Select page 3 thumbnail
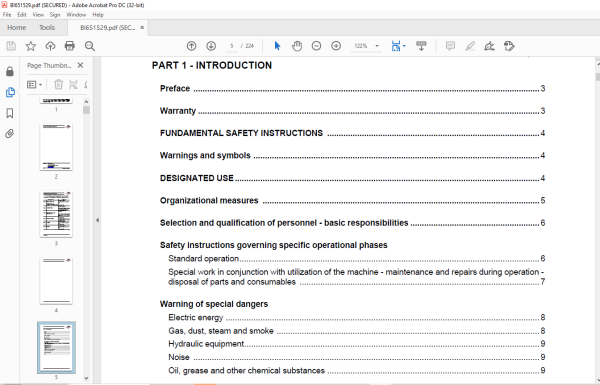This screenshot has width=600, height=385. click(x=56, y=214)
